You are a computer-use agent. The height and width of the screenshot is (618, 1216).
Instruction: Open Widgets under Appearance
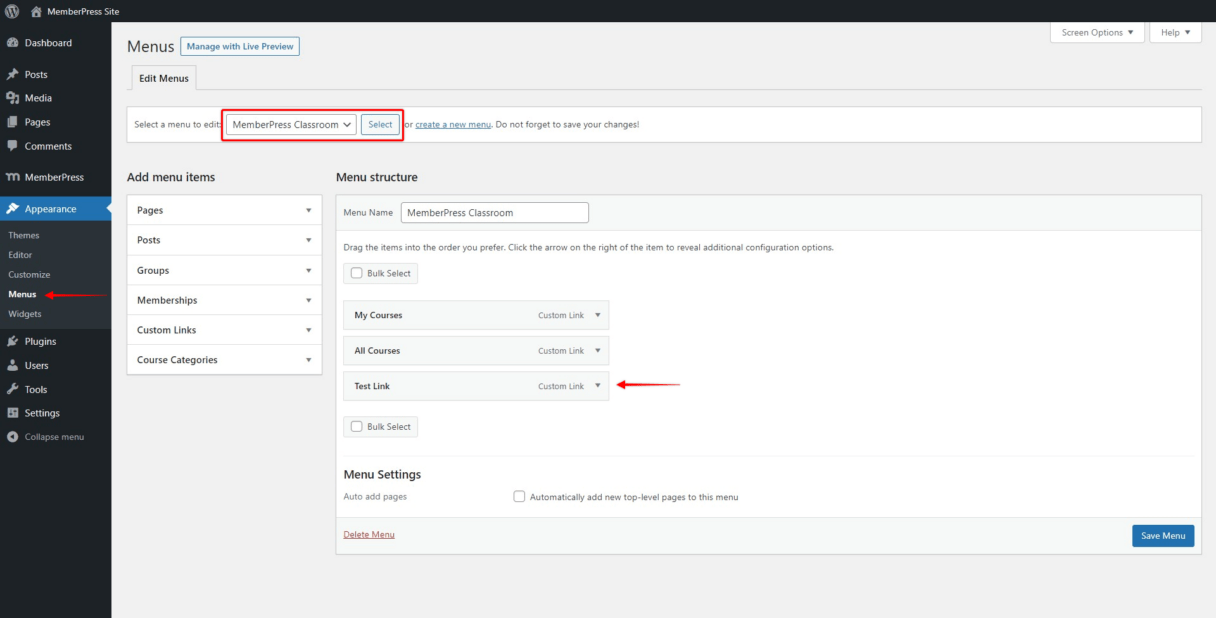click(25, 314)
